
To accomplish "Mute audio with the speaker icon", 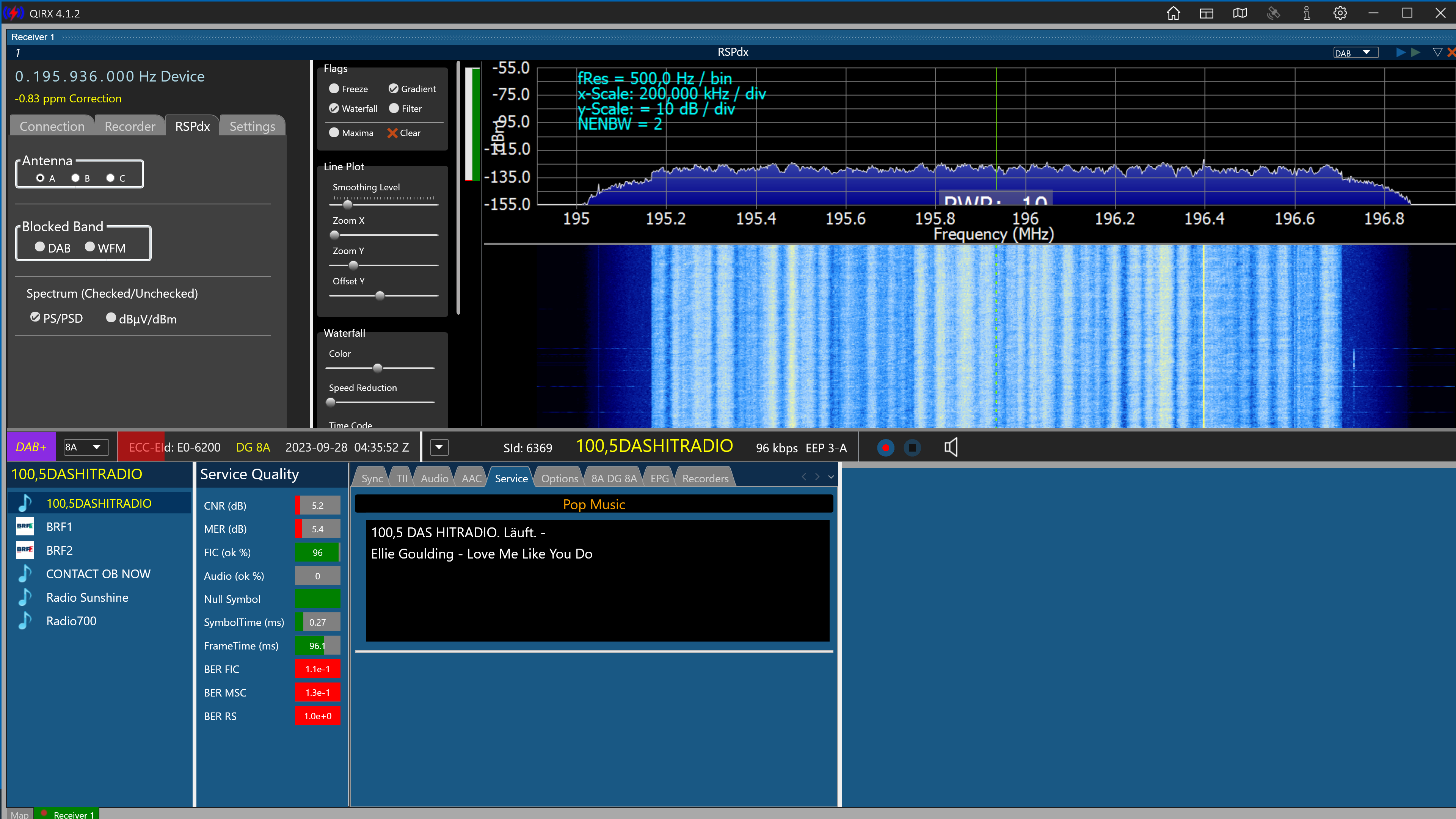I will (951, 448).
